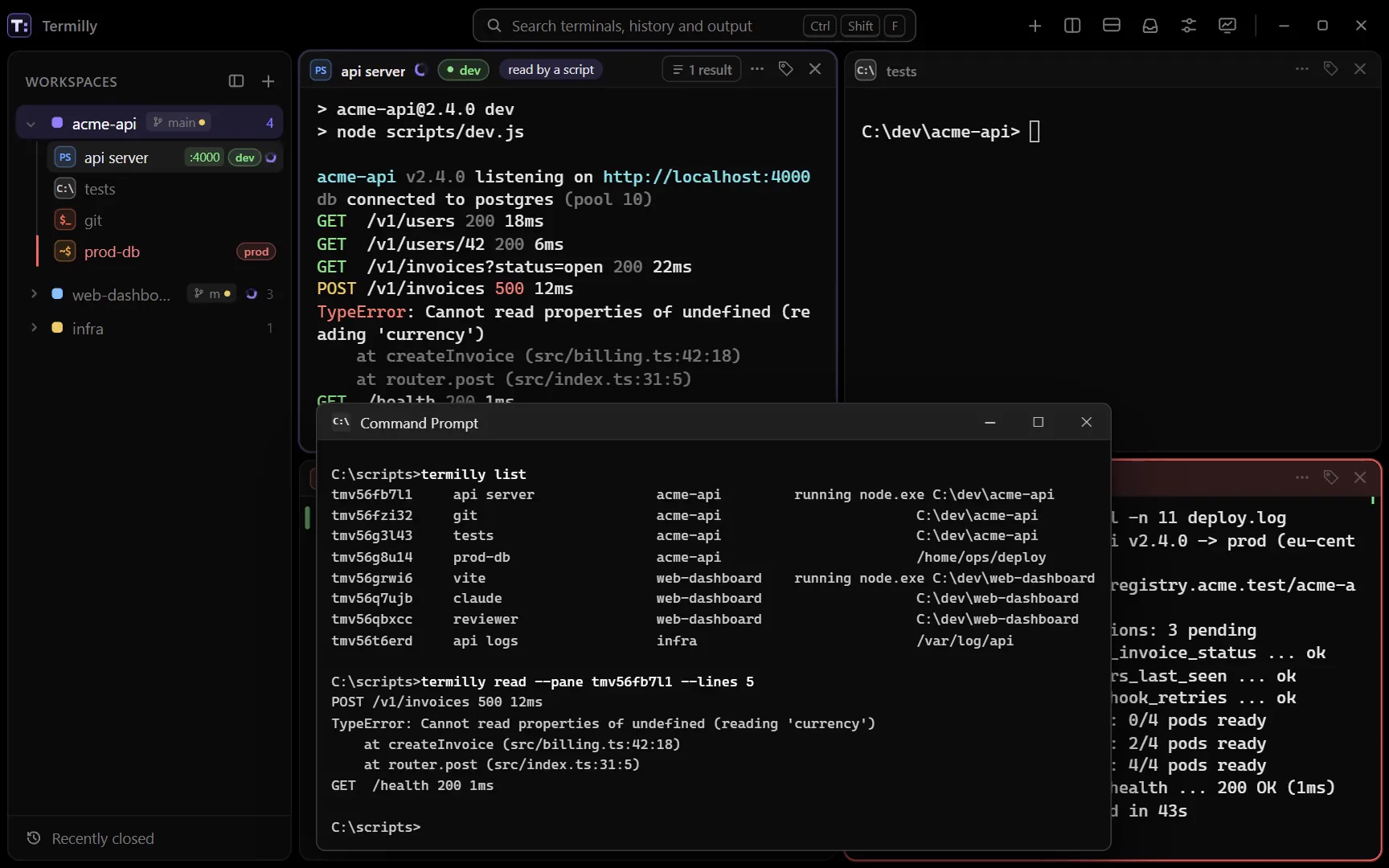This screenshot has height=868, width=1389.
Task: Click the Command Prompt window icon
Action: [x=341, y=422]
